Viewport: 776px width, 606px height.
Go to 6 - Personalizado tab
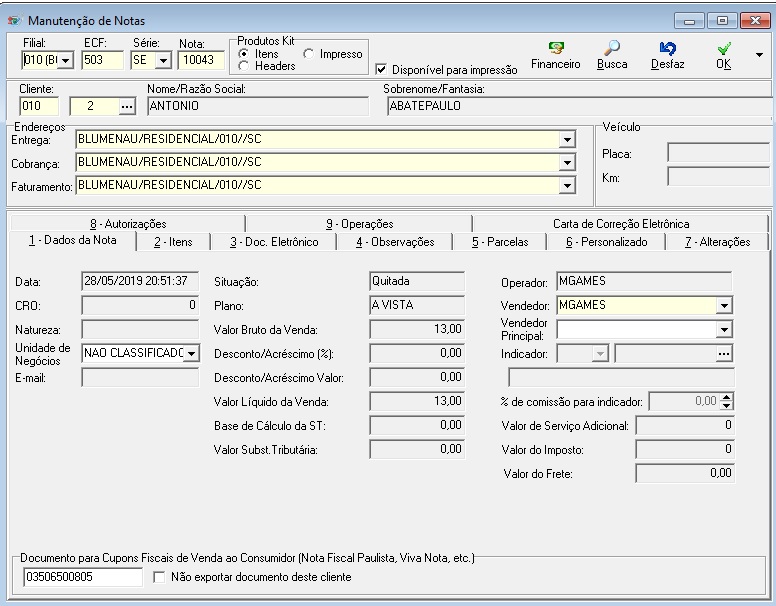tap(607, 242)
